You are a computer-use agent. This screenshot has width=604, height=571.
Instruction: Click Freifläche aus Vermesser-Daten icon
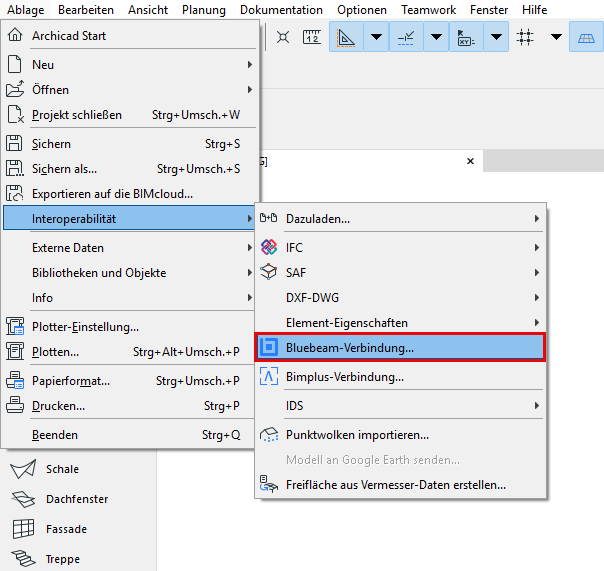269,484
